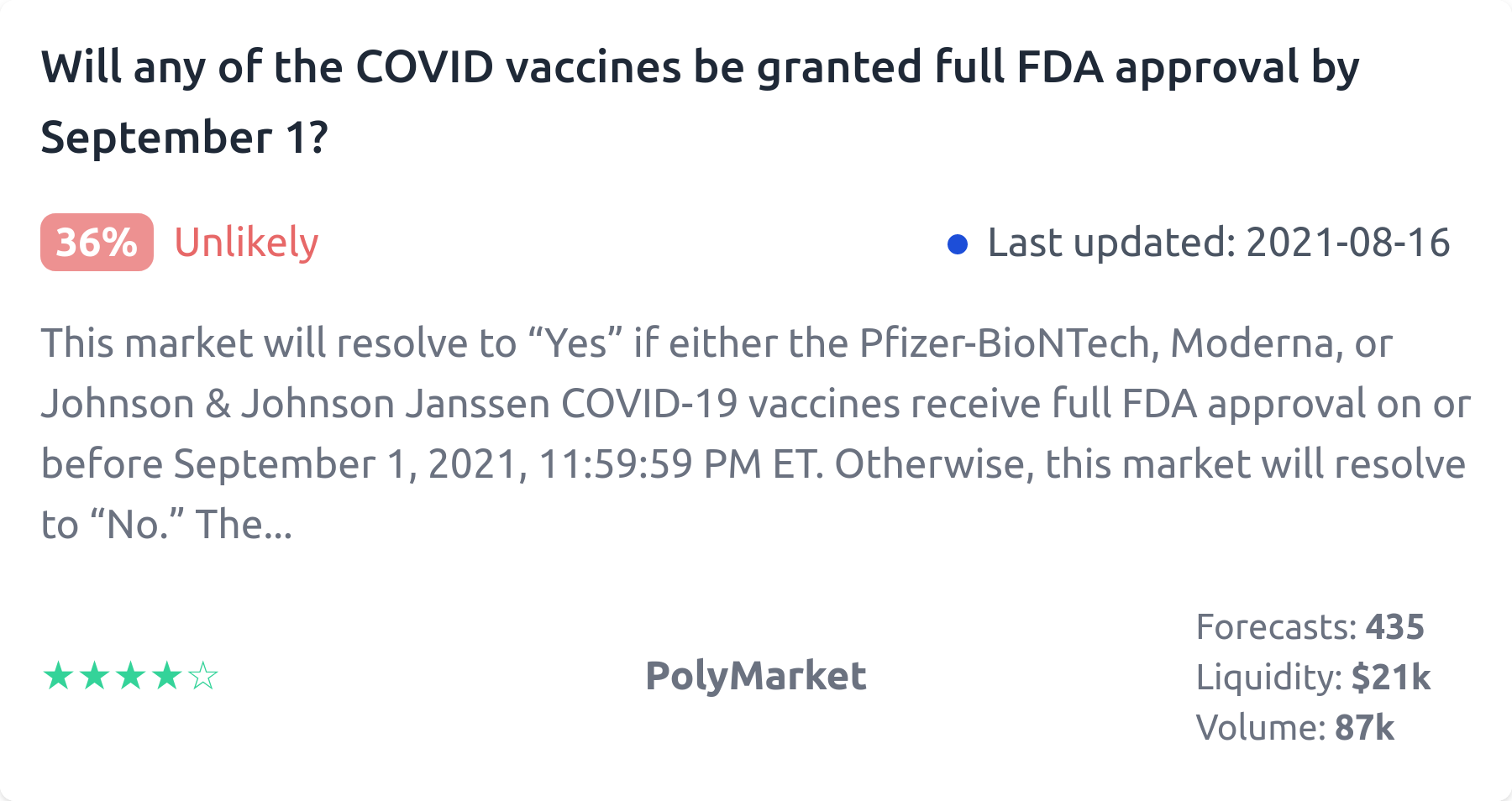Click the first filled green star
Image resolution: width=1512 pixels, height=801 pixels.
(x=58, y=676)
